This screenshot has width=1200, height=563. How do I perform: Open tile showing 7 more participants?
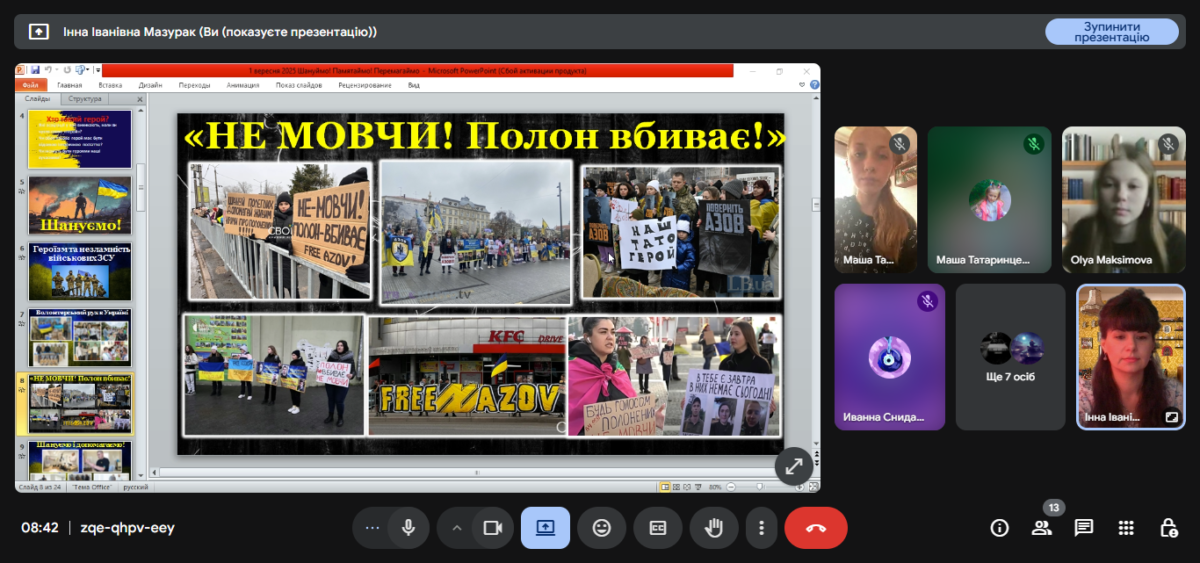pos(1010,356)
